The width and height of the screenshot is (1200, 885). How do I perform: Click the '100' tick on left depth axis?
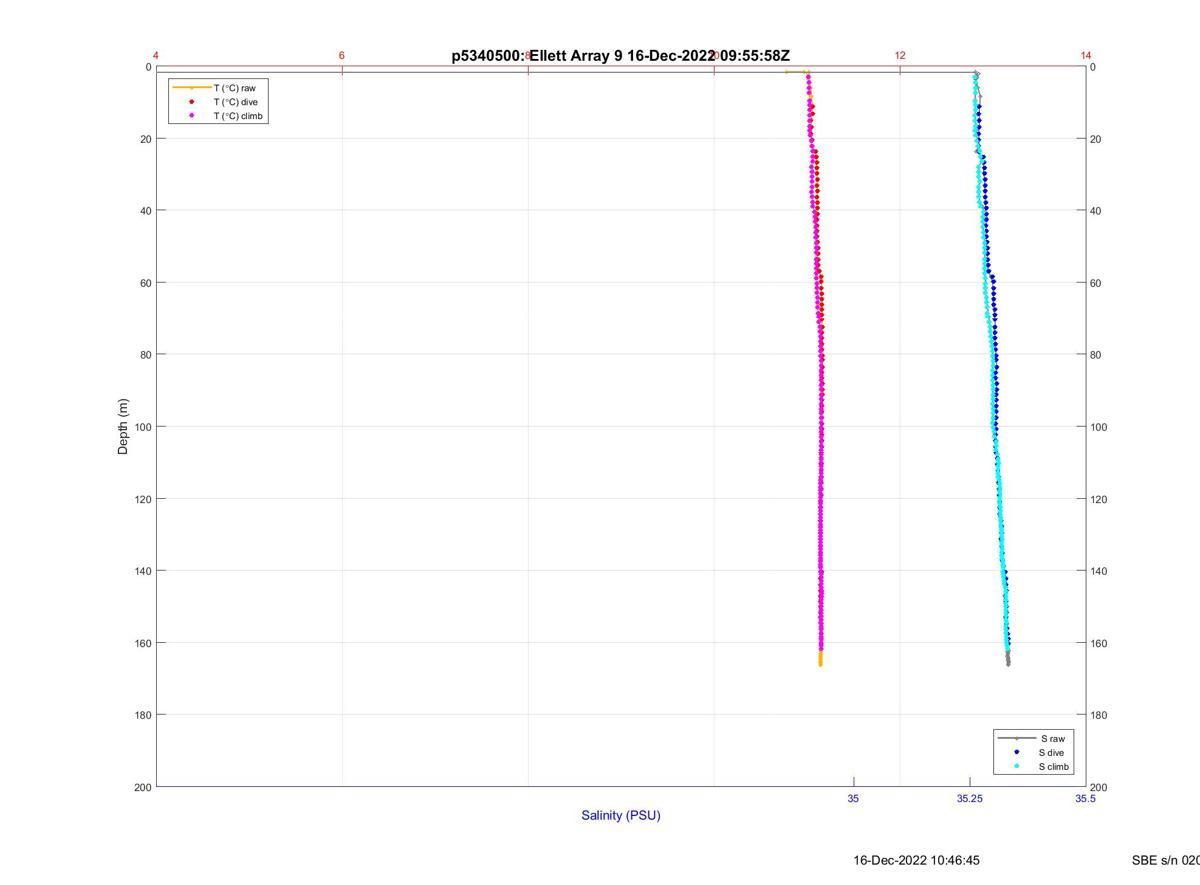(x=142, y=427)
